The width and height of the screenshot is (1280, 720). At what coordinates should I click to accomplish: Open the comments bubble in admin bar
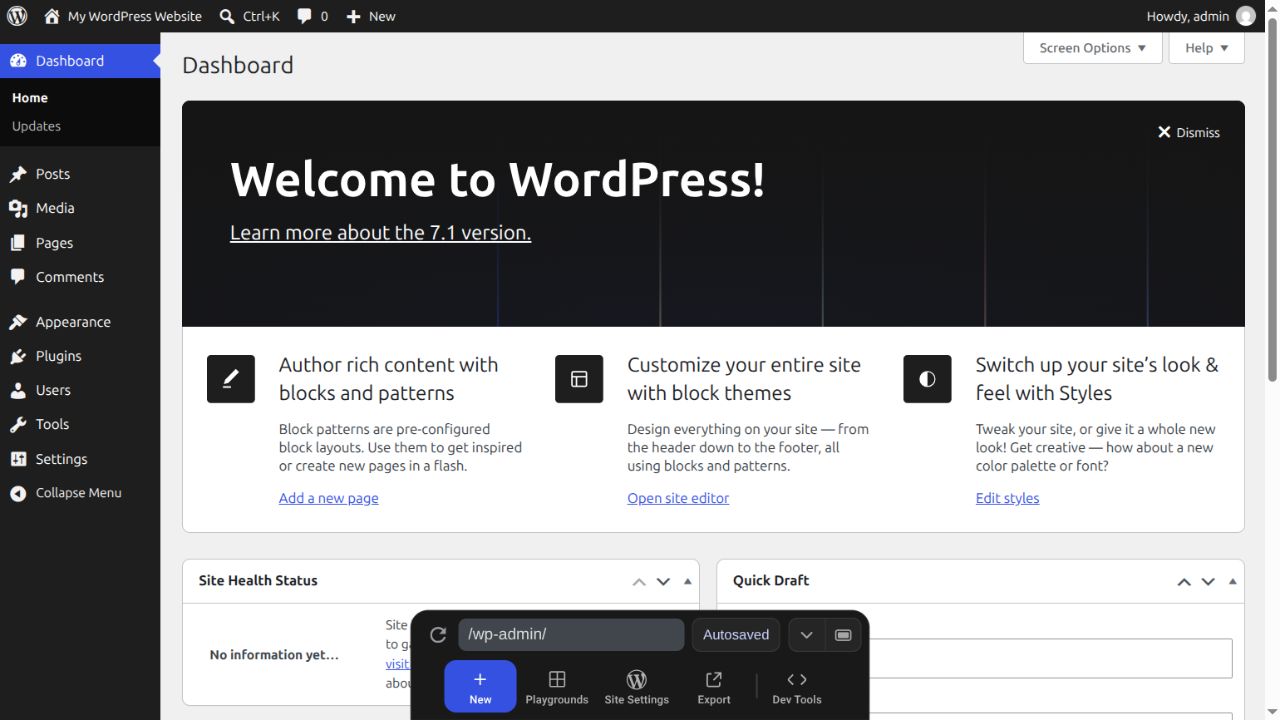coord(312,16)
